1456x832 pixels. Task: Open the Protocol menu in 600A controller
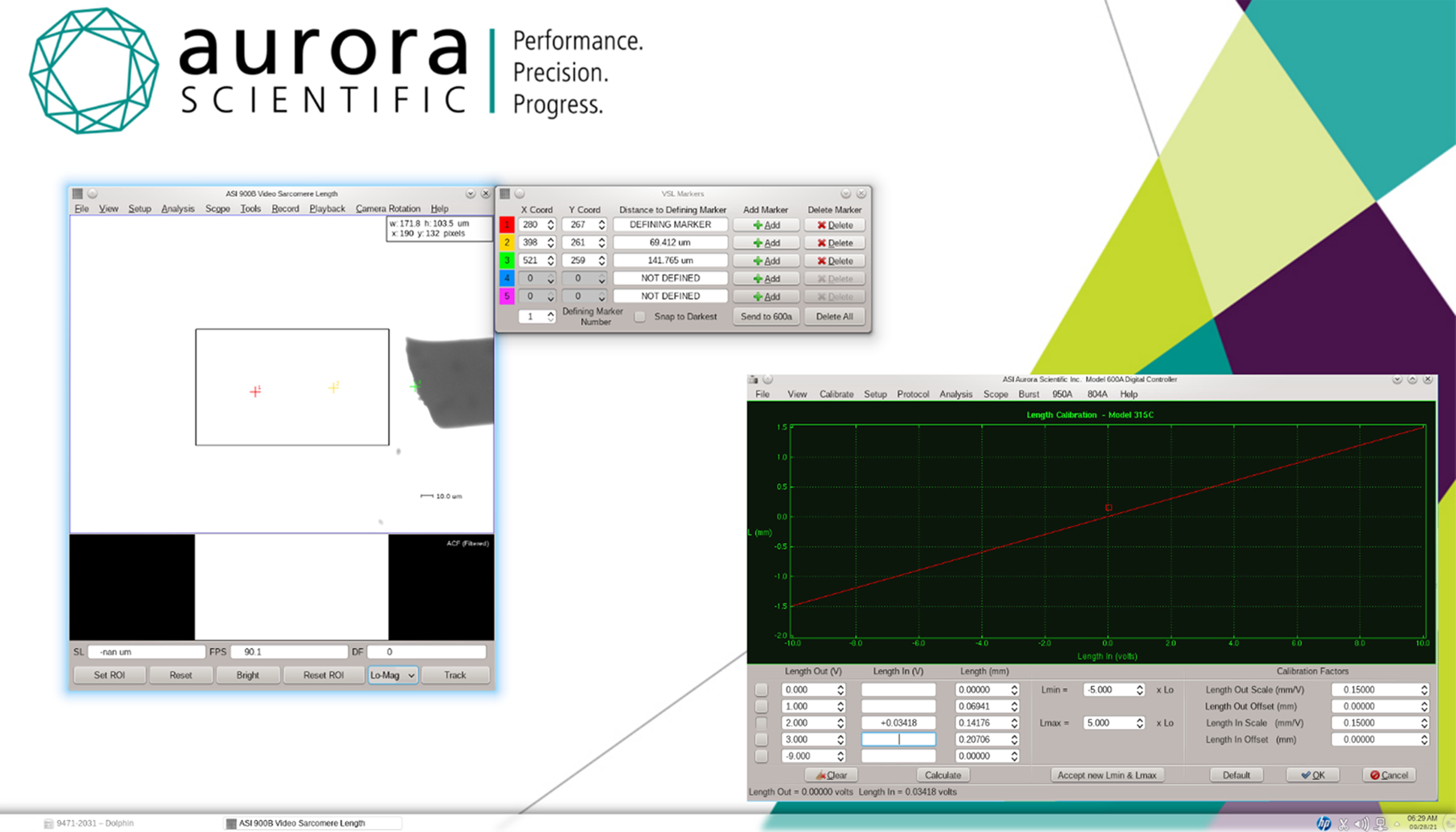point(913,394)
